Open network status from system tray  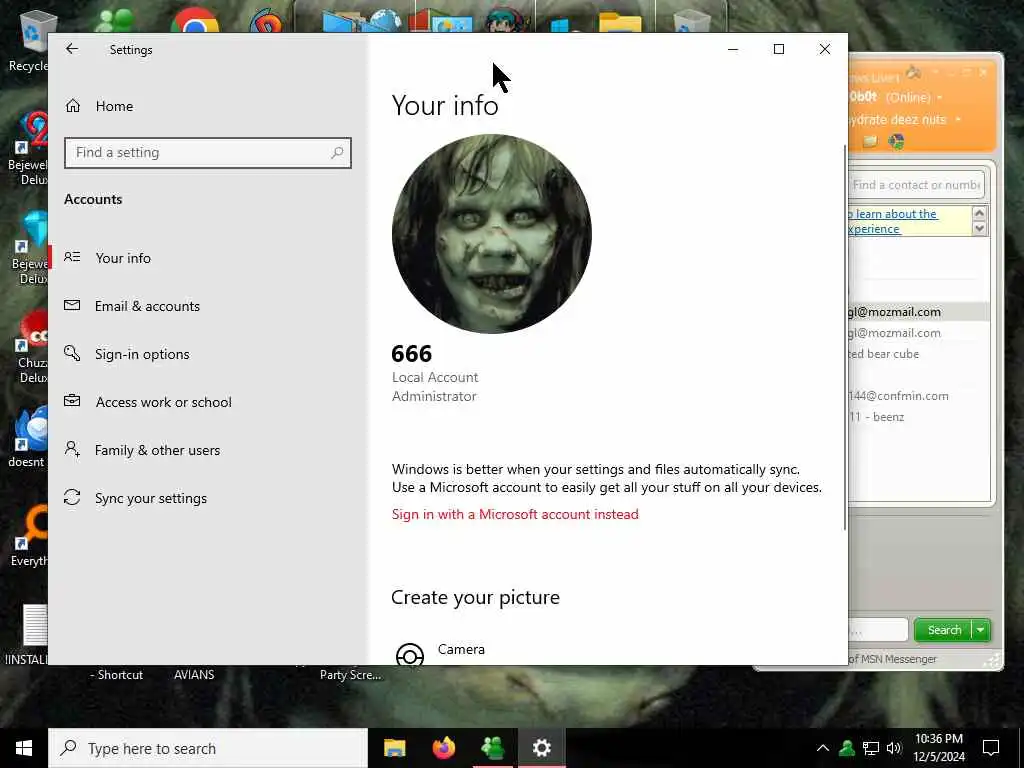tap(871, 748)
